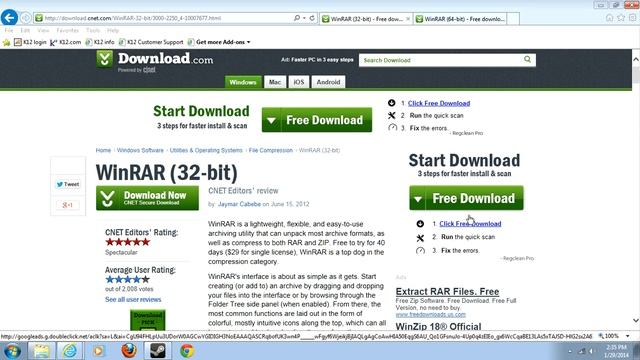This screenshot has height=360, width=640.
Task: Open the browser Tools gear icon
Action: pyautogui.click(x=633, y=18)
